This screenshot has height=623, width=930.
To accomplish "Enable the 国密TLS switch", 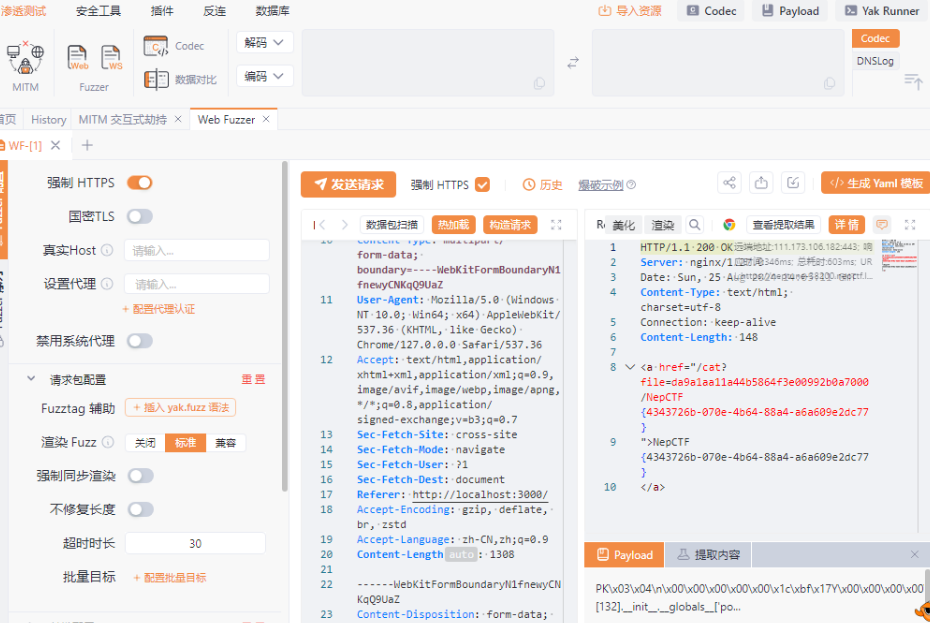I will (x=140, y=217).
